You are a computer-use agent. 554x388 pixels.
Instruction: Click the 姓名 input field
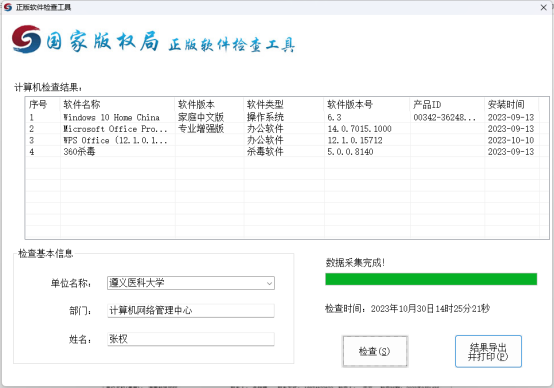tap(191, 339)
